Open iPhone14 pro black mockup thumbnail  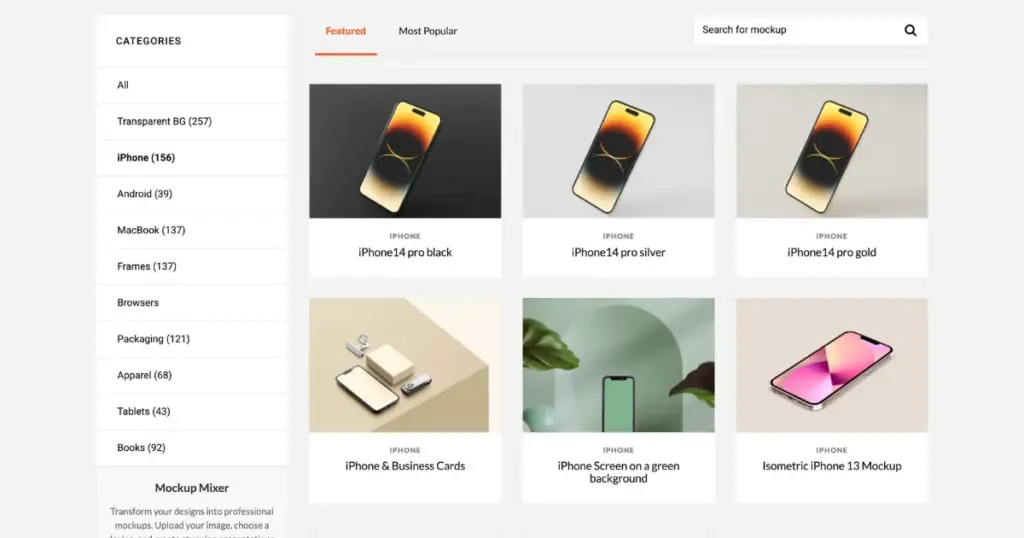click(x=405, y=151)
